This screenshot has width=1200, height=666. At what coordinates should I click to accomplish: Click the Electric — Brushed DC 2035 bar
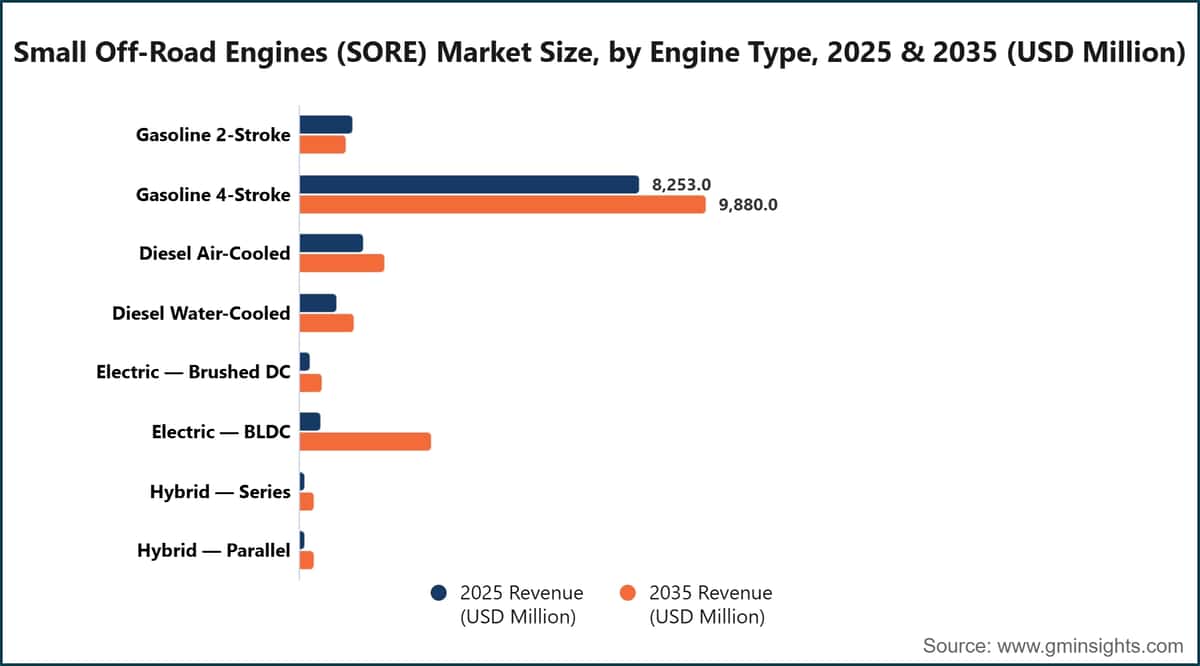pos(311,382)
